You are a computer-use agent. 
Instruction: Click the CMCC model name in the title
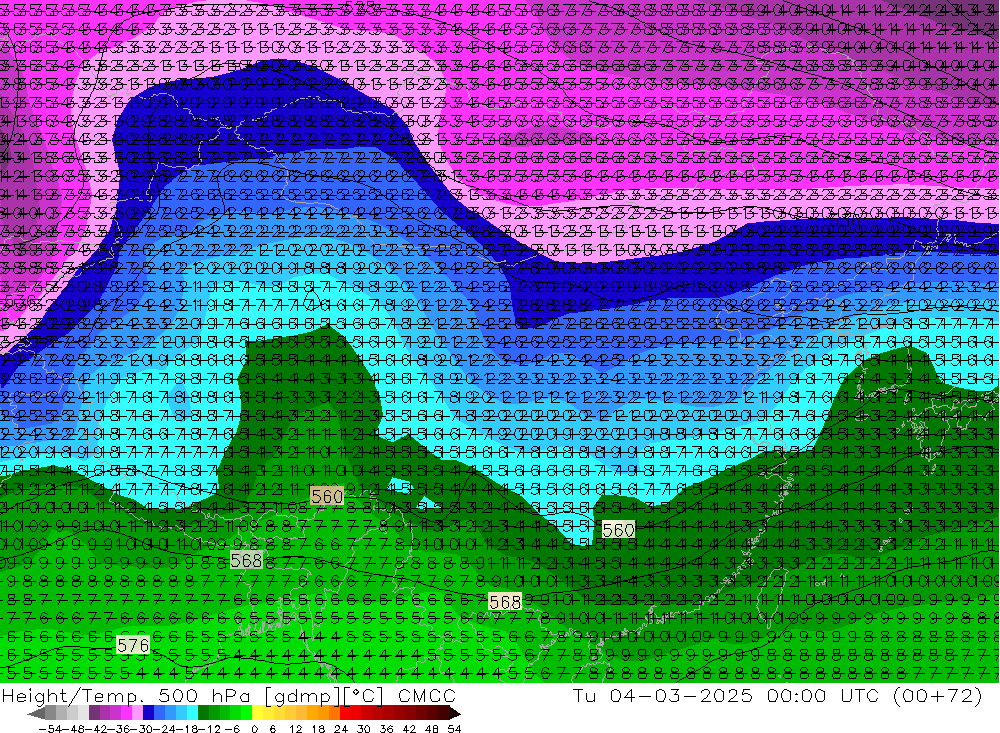click(x=427, y=696)
